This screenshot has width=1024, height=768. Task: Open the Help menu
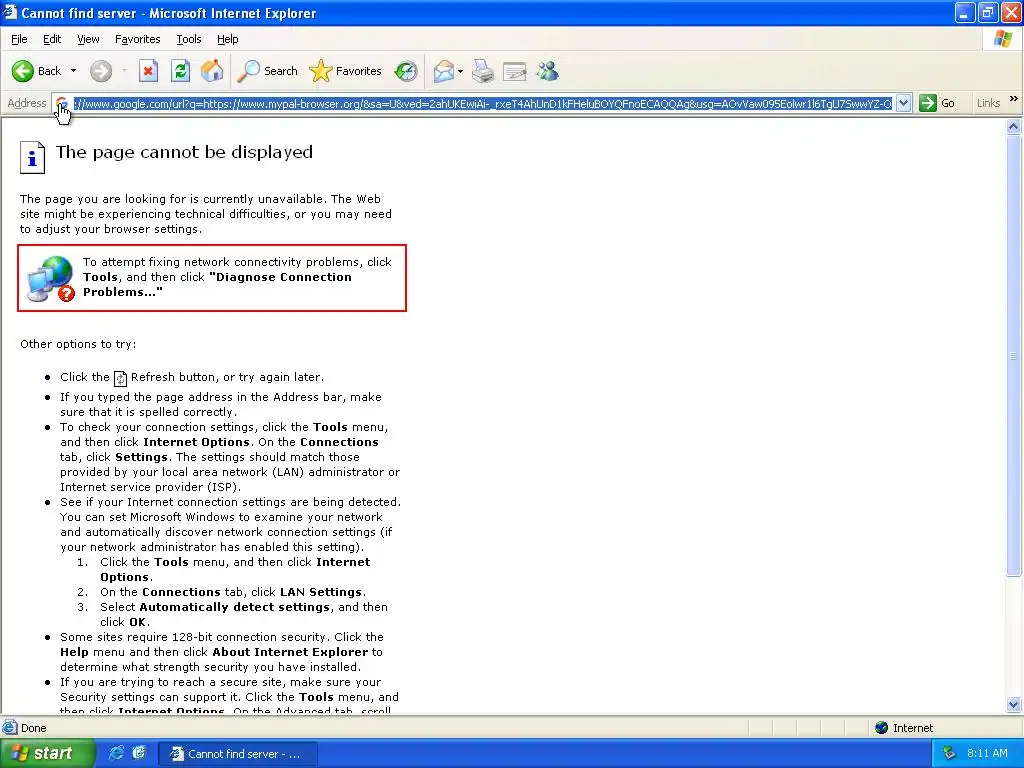(x=227, y=39)
